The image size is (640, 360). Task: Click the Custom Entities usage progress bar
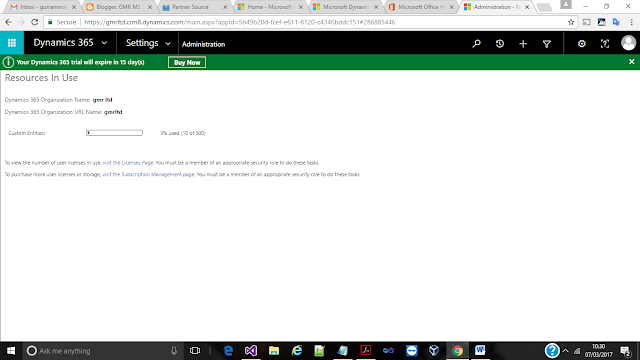(114, 133)
